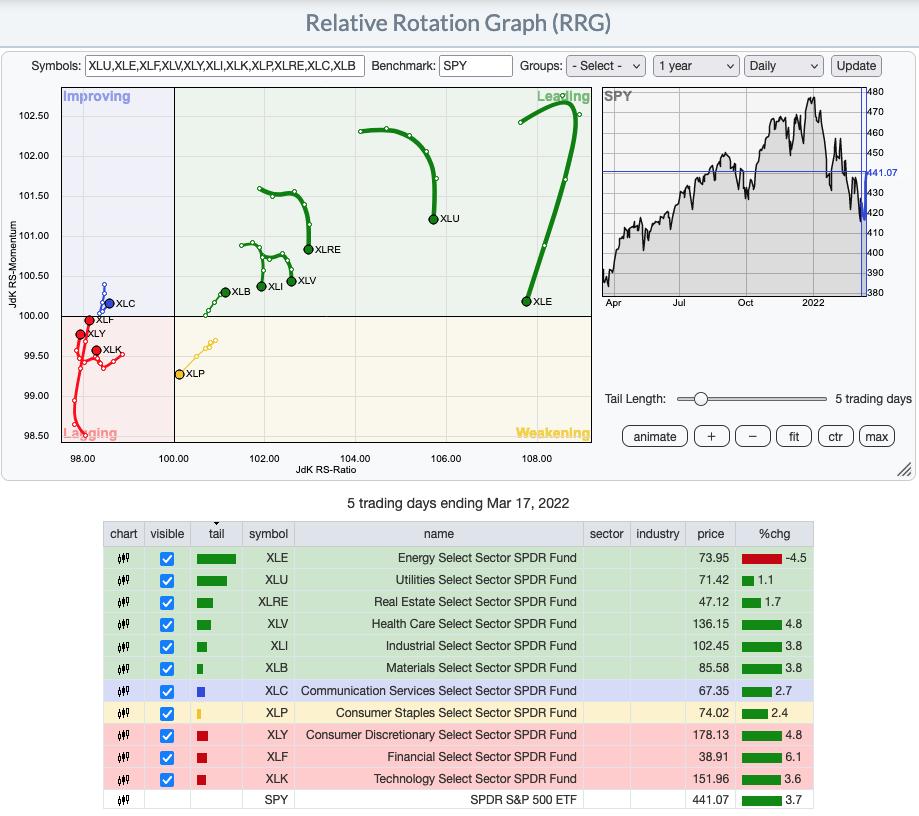Open the Groups select dropdown

click(x=605, y=66)
